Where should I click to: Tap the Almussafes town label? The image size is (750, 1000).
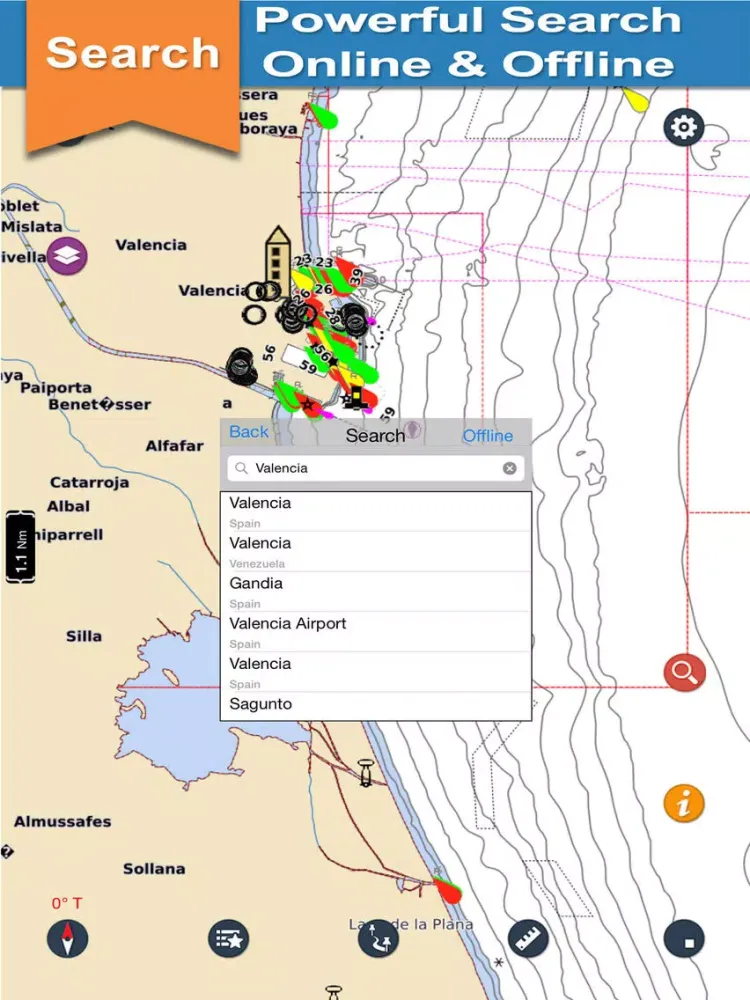(x=62, y=821)
